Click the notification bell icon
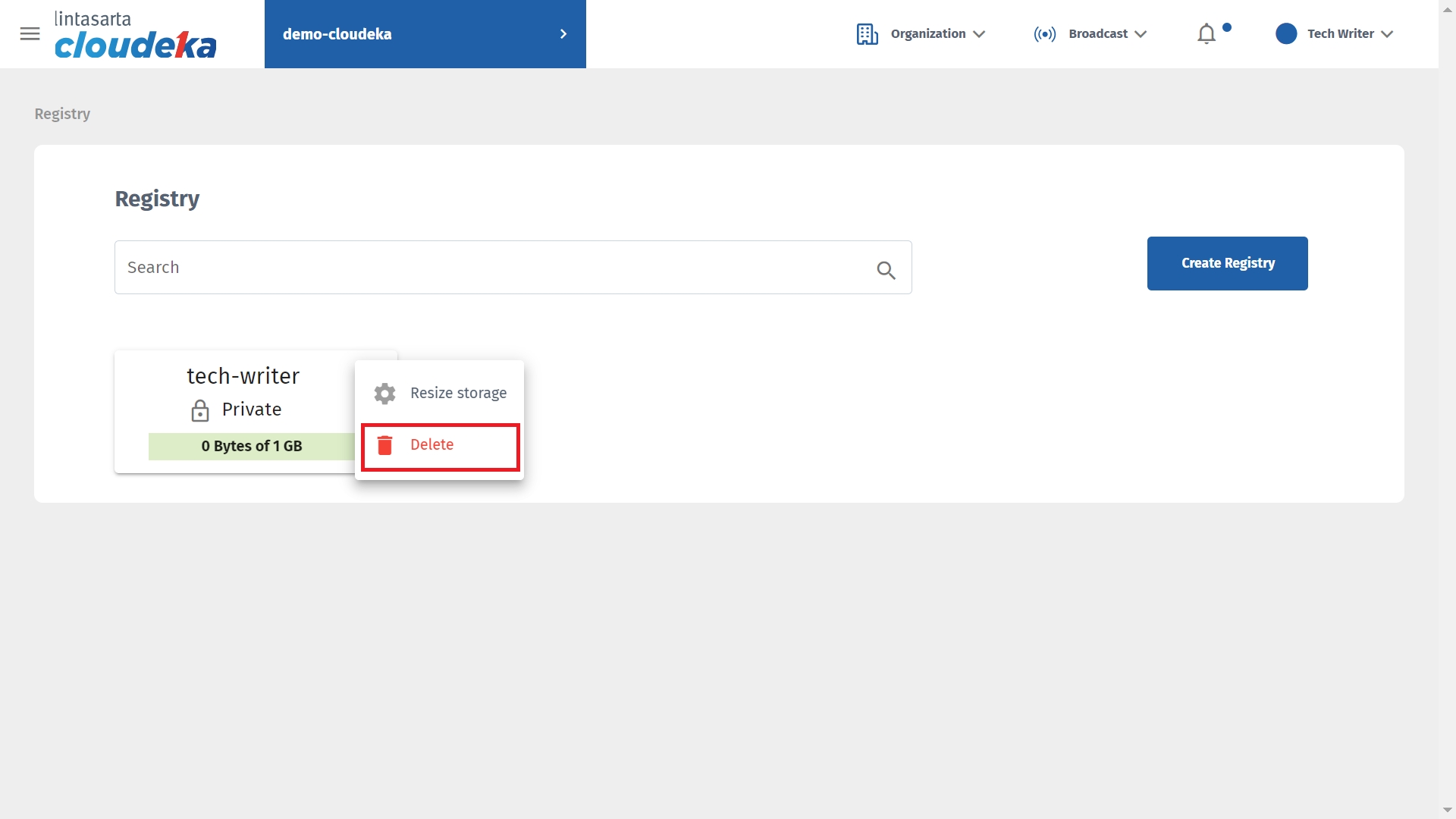 [1206, 34]
